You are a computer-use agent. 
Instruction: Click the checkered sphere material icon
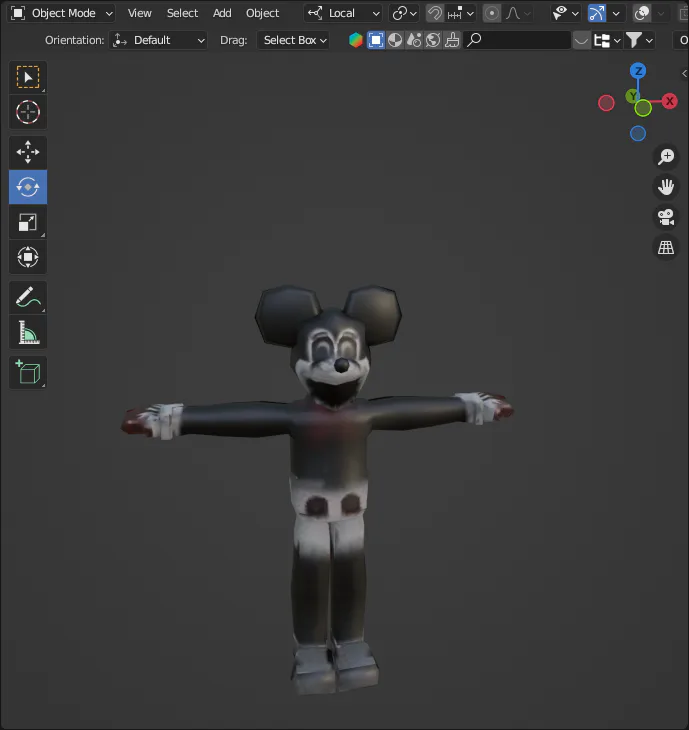click(395, 41)
